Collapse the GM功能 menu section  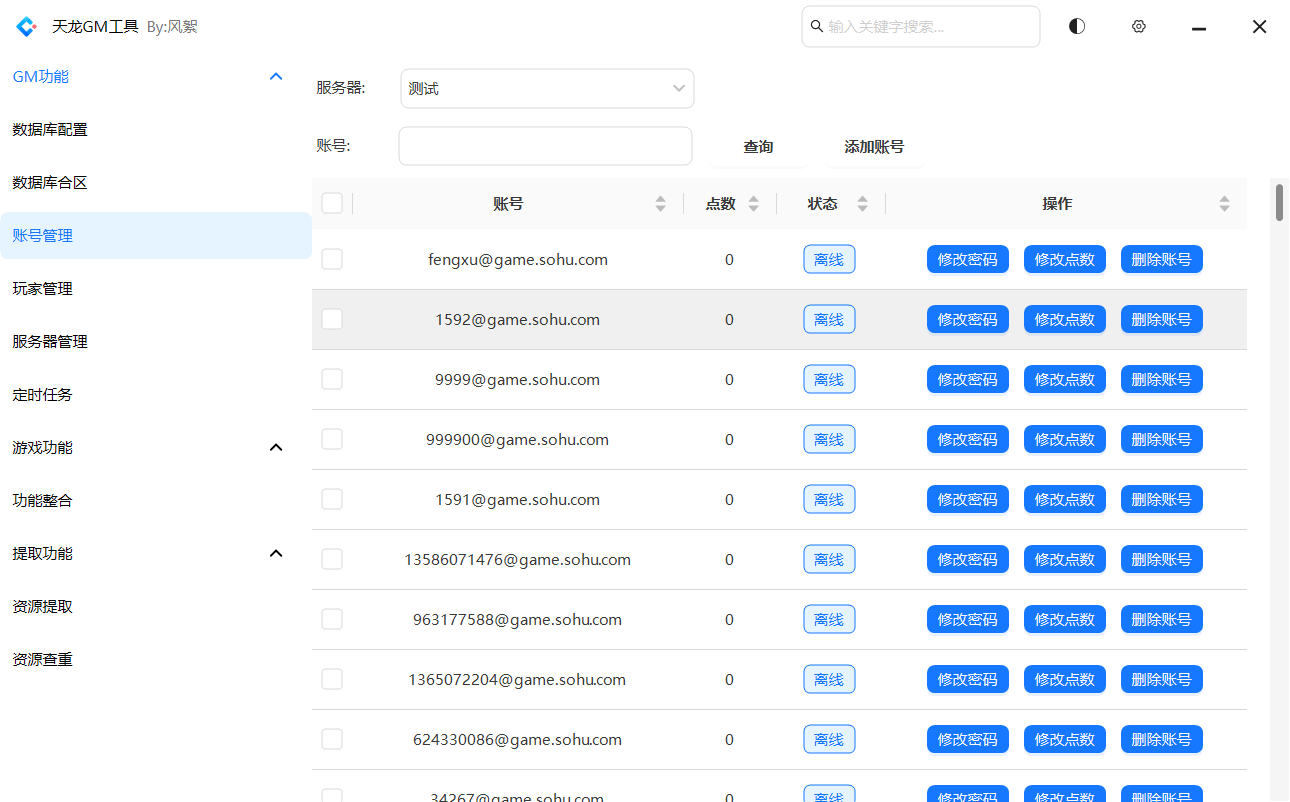pyautogui.click(x=276, y=77)
